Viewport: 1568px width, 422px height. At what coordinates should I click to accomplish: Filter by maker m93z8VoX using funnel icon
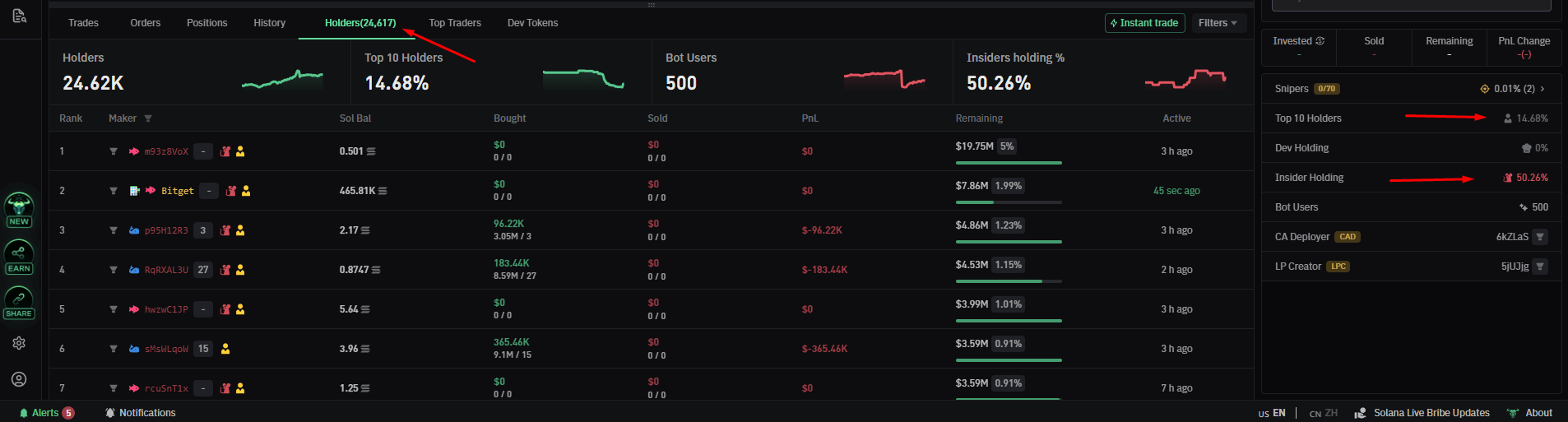point(114,151)
